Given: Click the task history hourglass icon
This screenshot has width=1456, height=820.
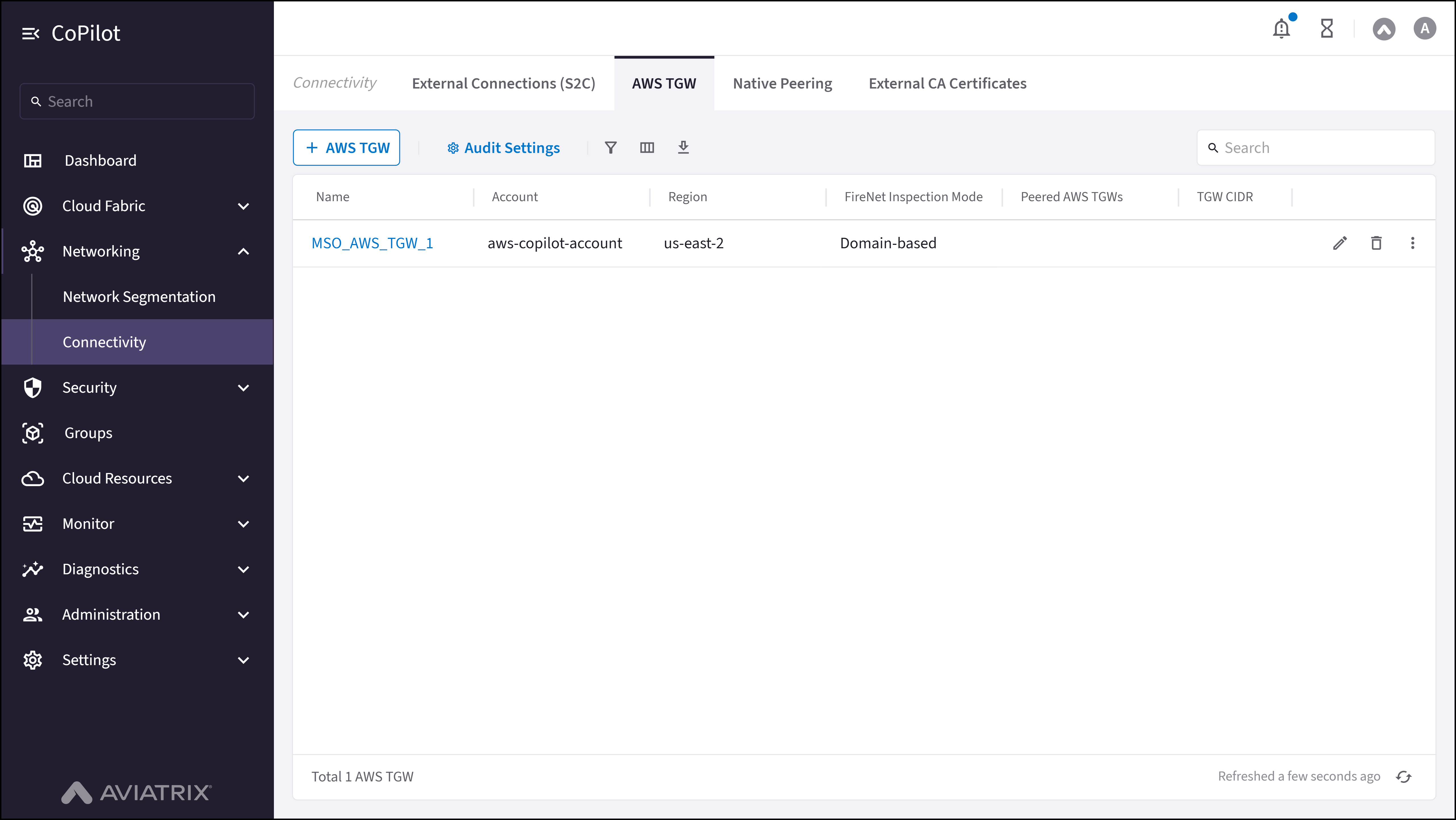Looking at the screenshot, I should click(1327, 28).
